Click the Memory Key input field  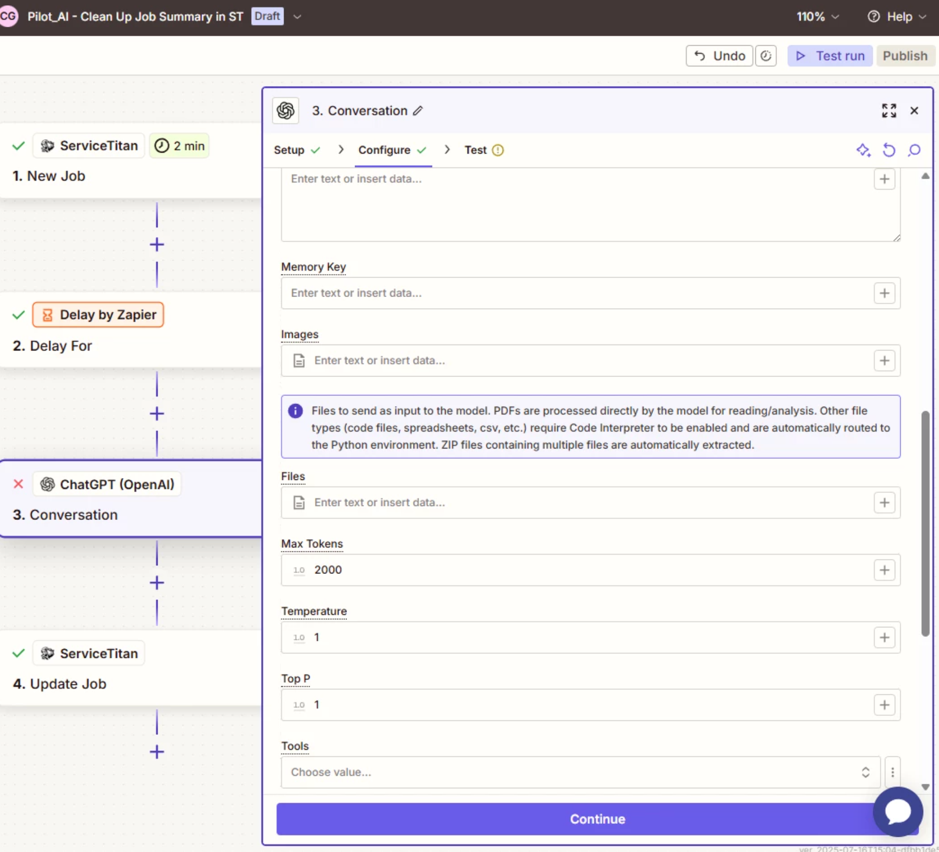[590, 293]
